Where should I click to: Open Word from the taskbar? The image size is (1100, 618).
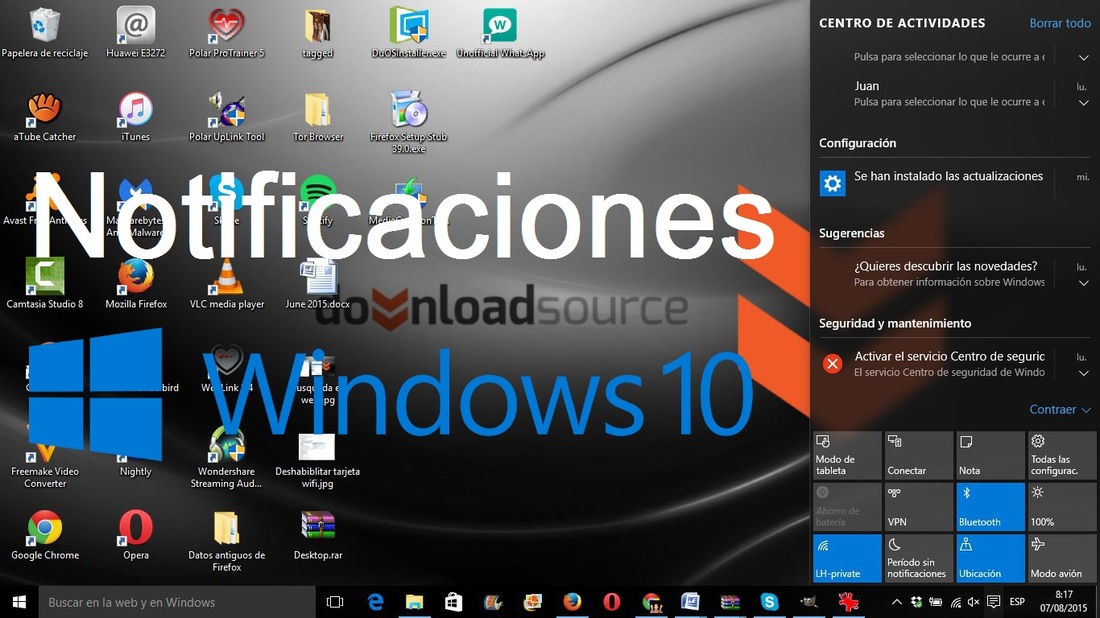[x=690, y=602]
